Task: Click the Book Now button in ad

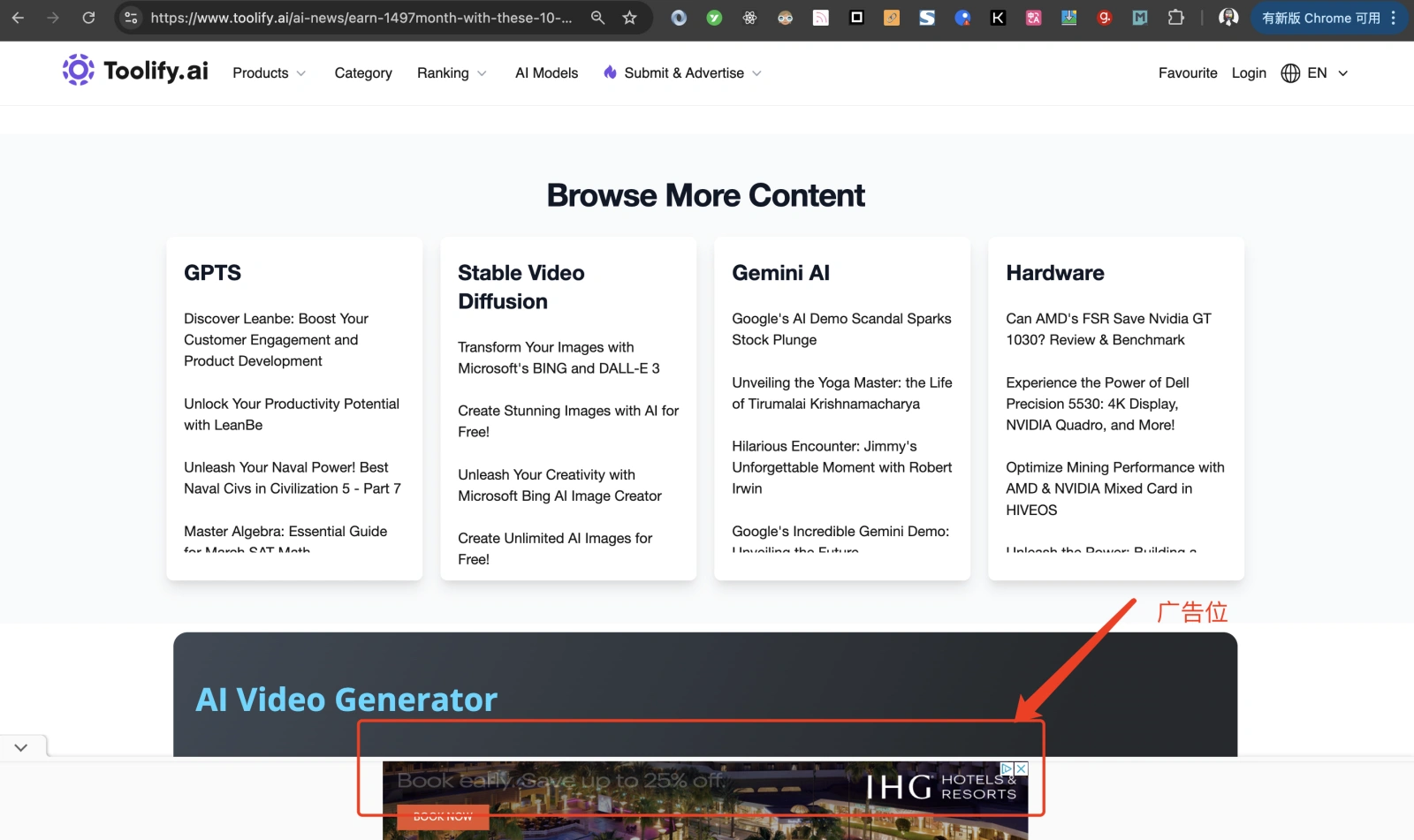Action: coord(443,816)
